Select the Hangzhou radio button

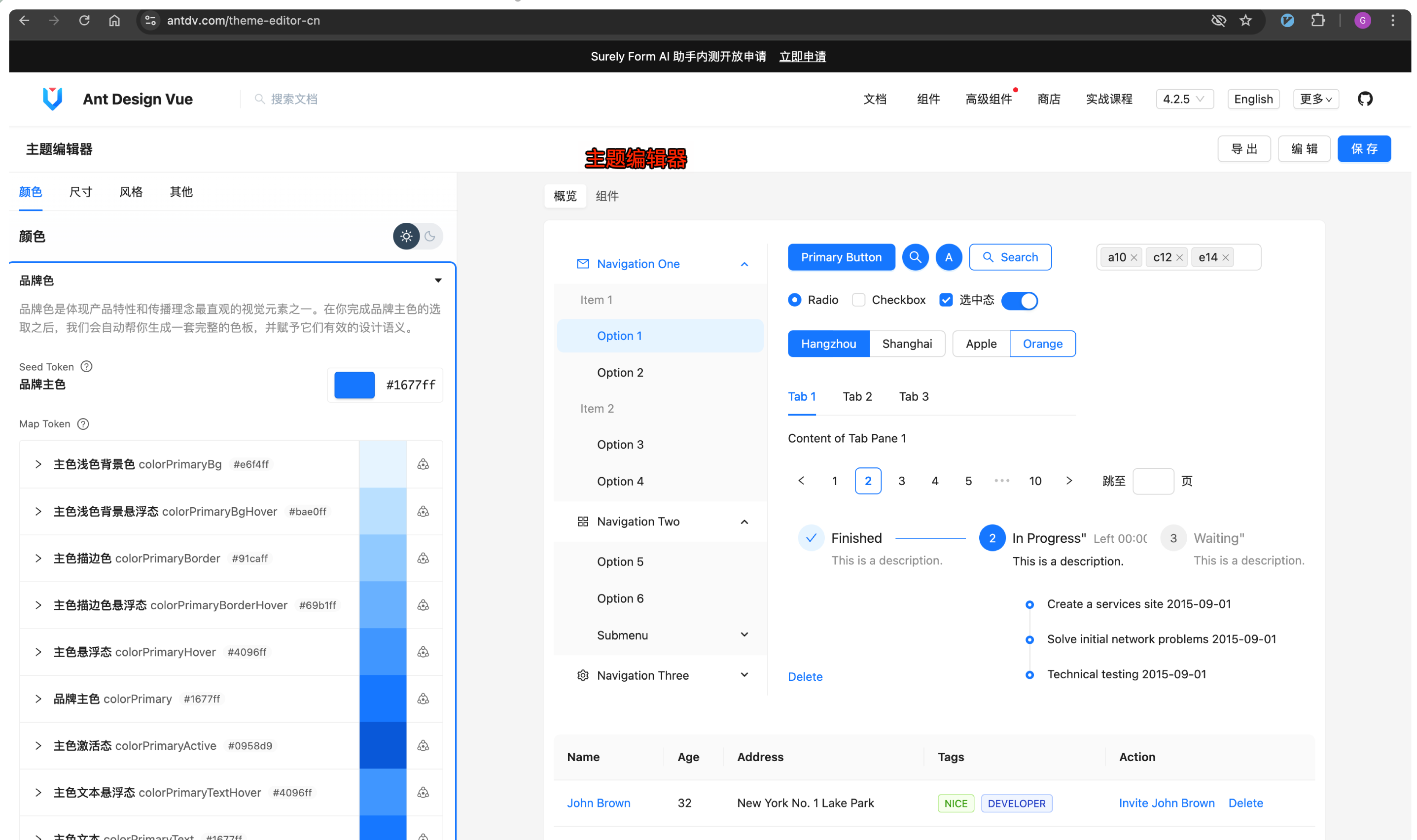[828, 344]
